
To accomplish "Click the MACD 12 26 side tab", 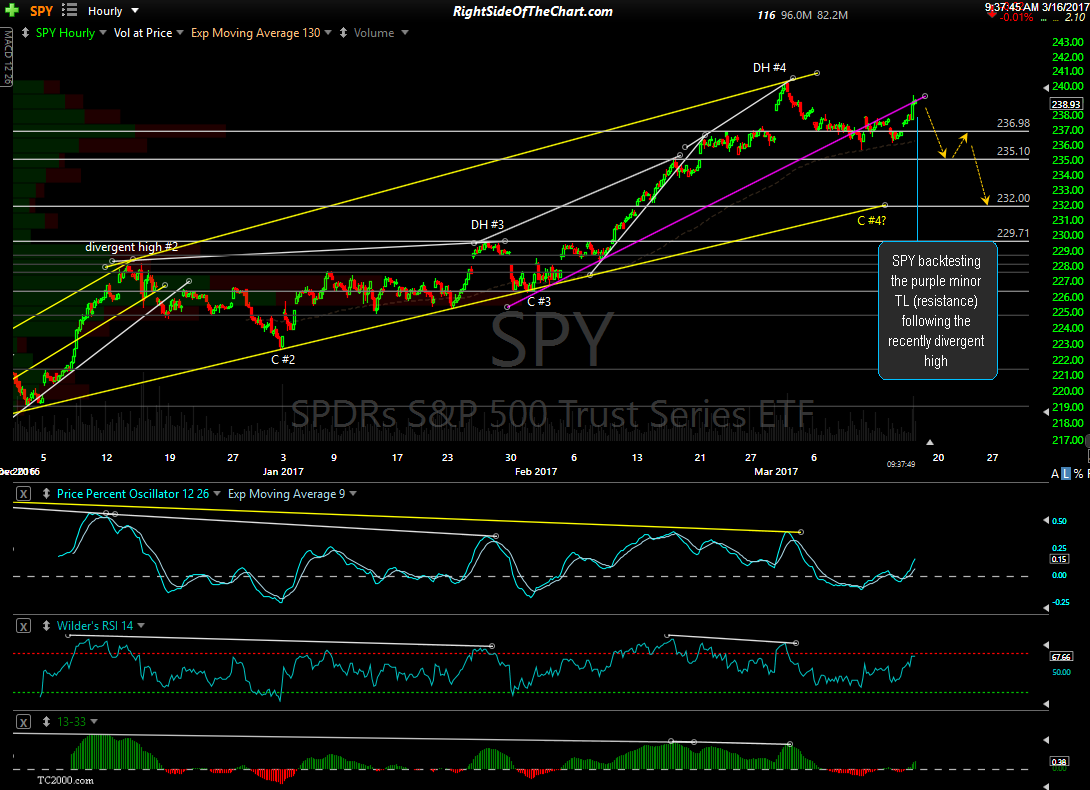I will (x=5, y=57).
